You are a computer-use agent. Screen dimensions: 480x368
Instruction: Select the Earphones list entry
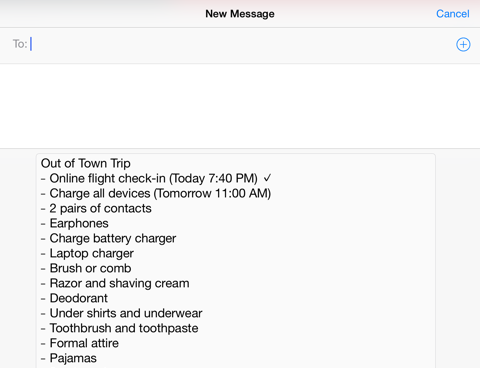pyautogui.click(x=75, y=223)
